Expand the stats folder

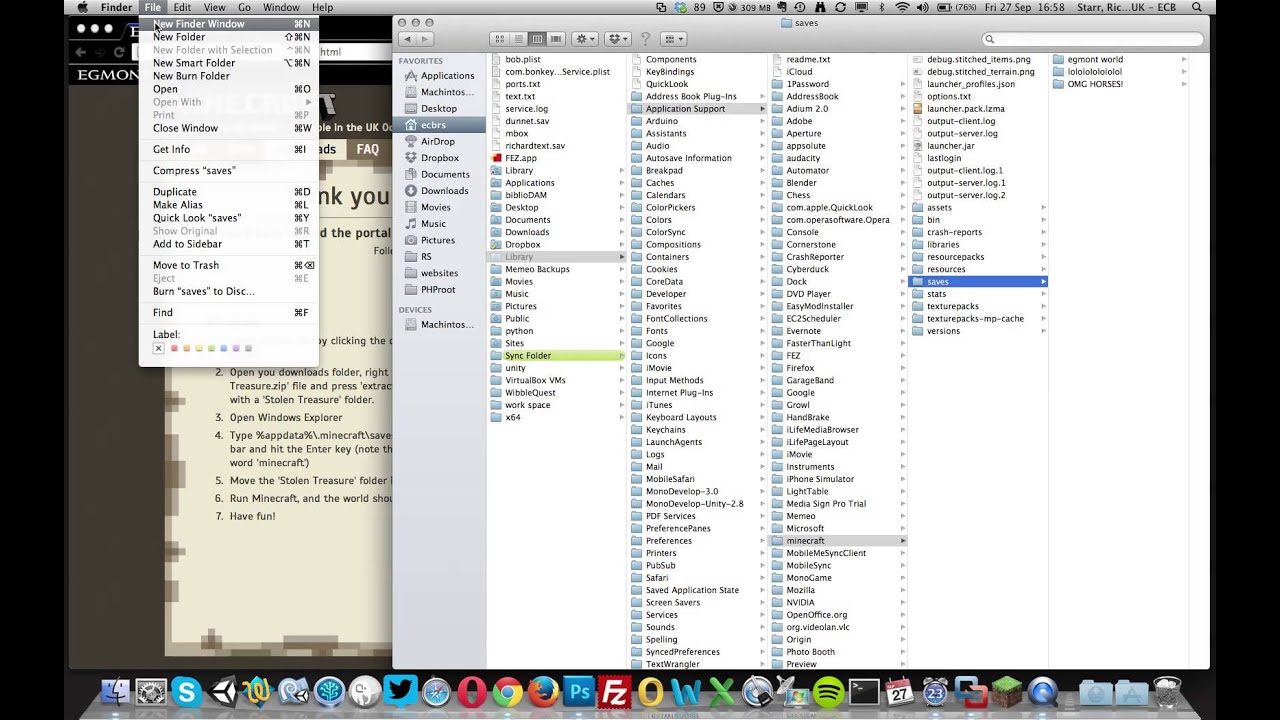[x=1044, y=294]
